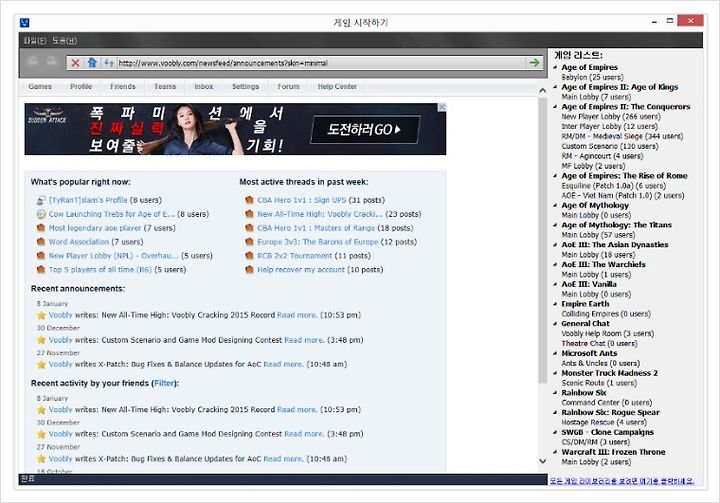Image resolution: width=720 pixels, height=503 pixels.
Task: Click the blue game library link at bottom right
Action: (x=622, y=481)
